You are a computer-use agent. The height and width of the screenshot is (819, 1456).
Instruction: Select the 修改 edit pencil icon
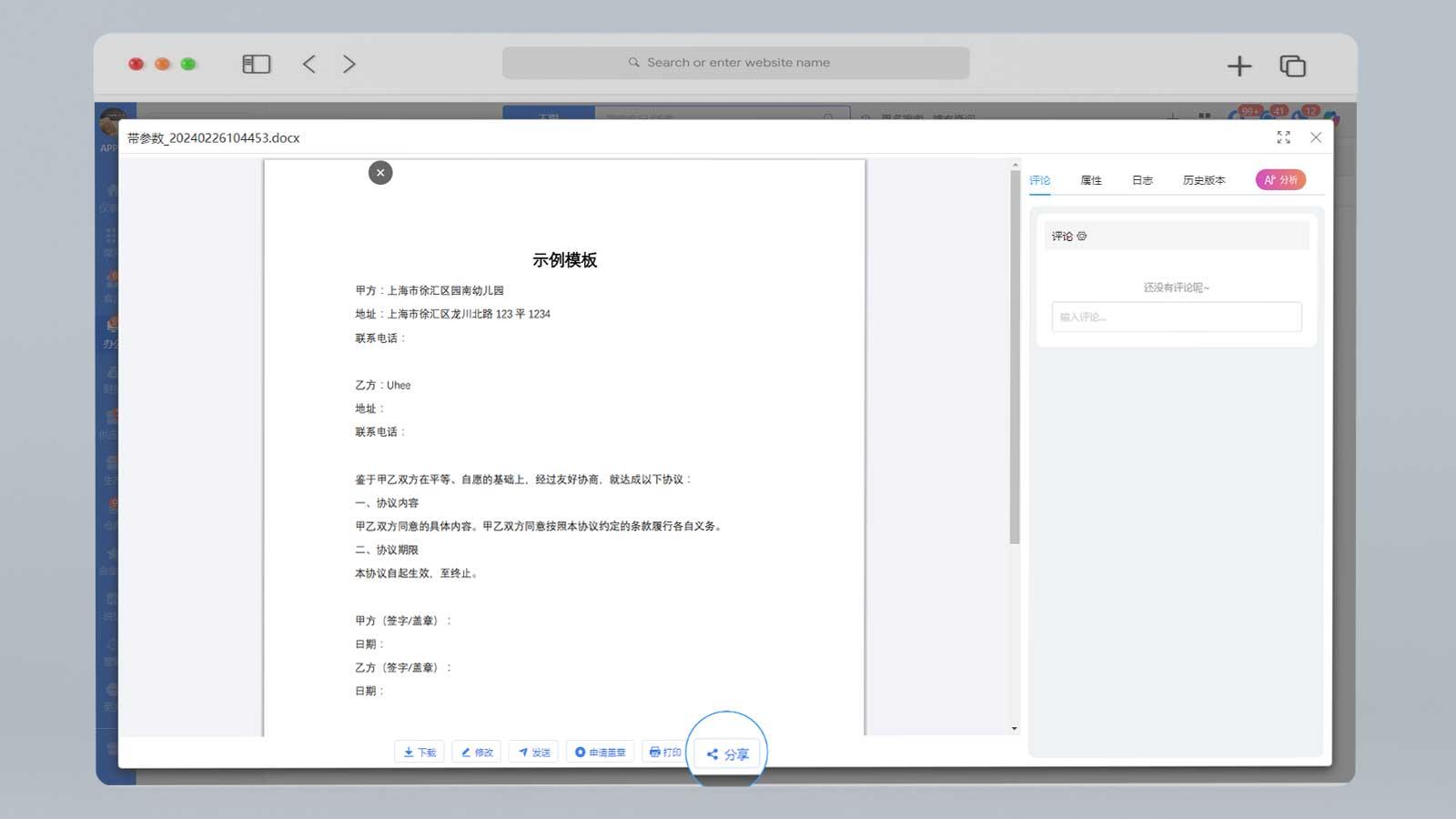point(467,752)
